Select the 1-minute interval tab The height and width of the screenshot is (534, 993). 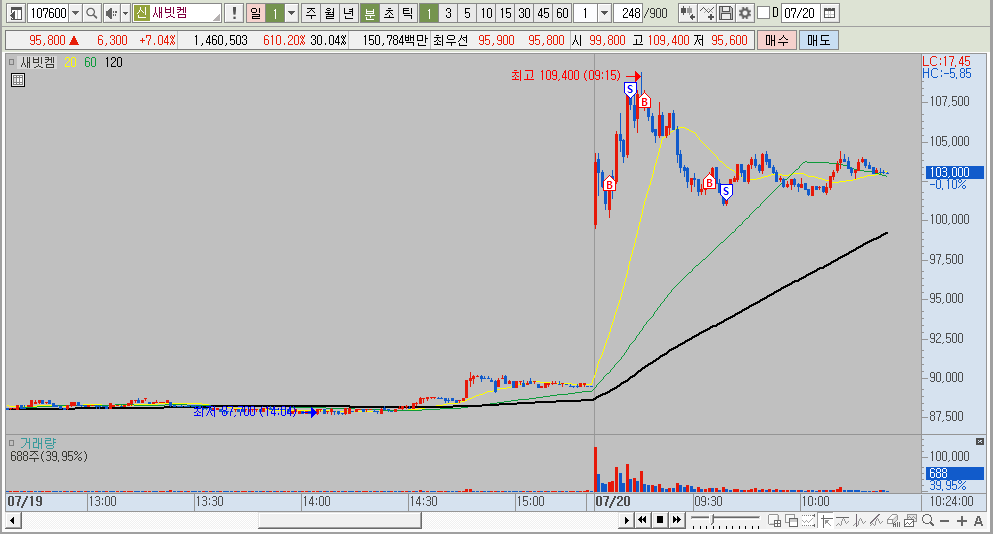(429, 13)
